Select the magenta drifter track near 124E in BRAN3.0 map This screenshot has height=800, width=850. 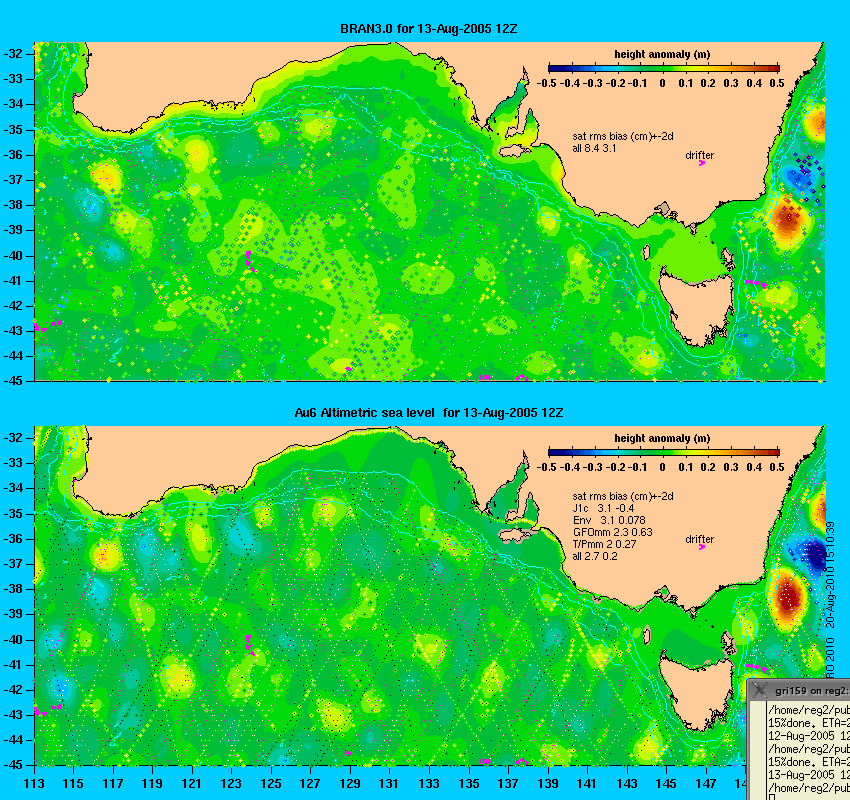[249, 261]
